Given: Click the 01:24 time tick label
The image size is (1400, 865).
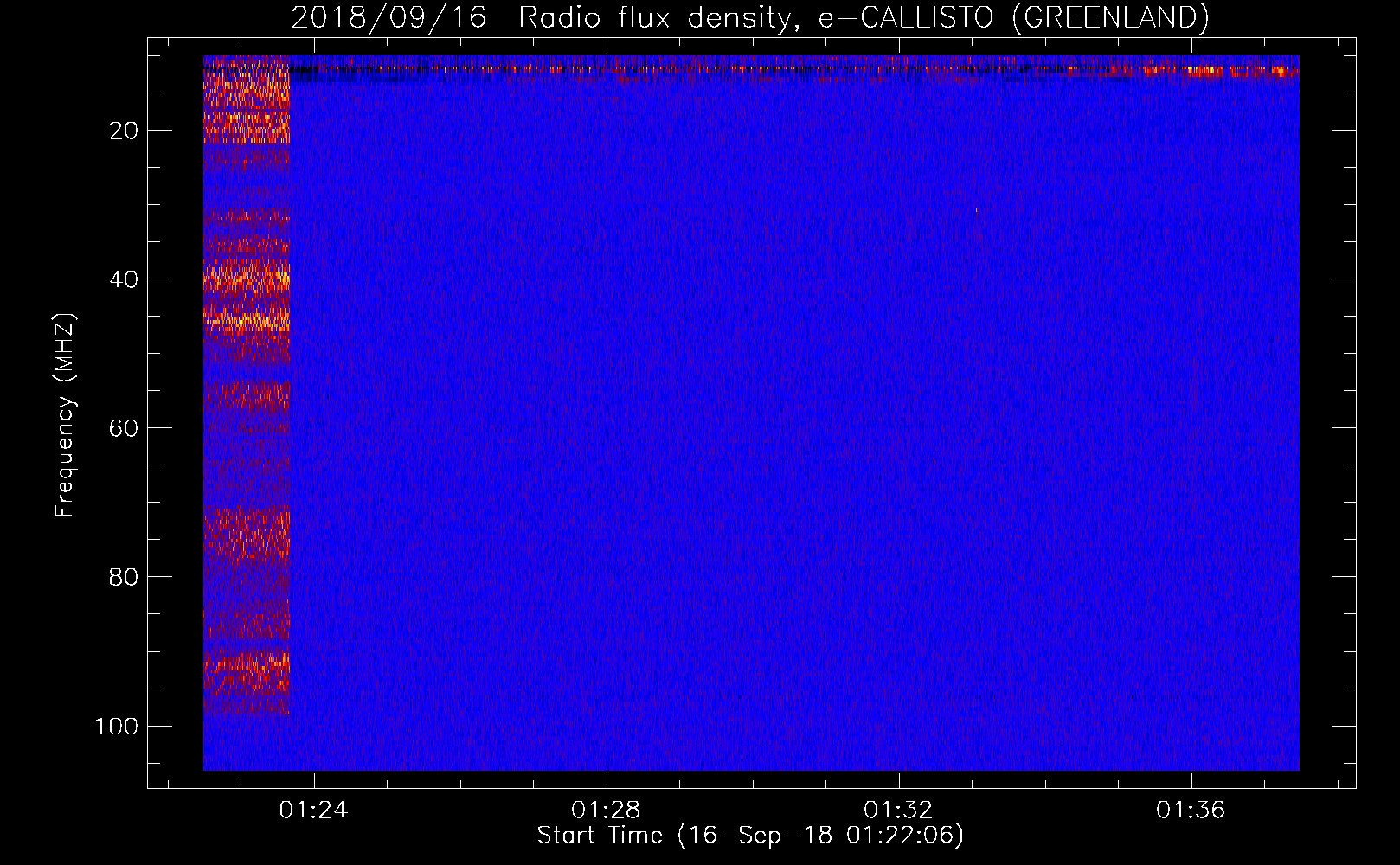Looking at the screenshot, I should tap(313, 811).
